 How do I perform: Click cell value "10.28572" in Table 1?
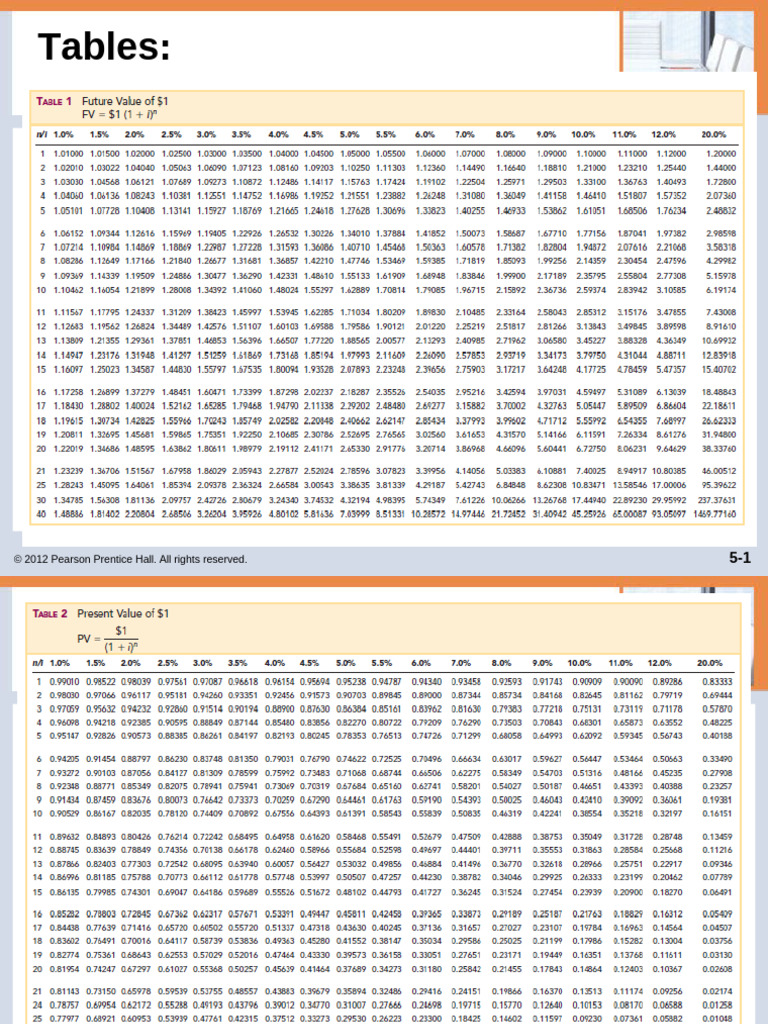point(429,514)
